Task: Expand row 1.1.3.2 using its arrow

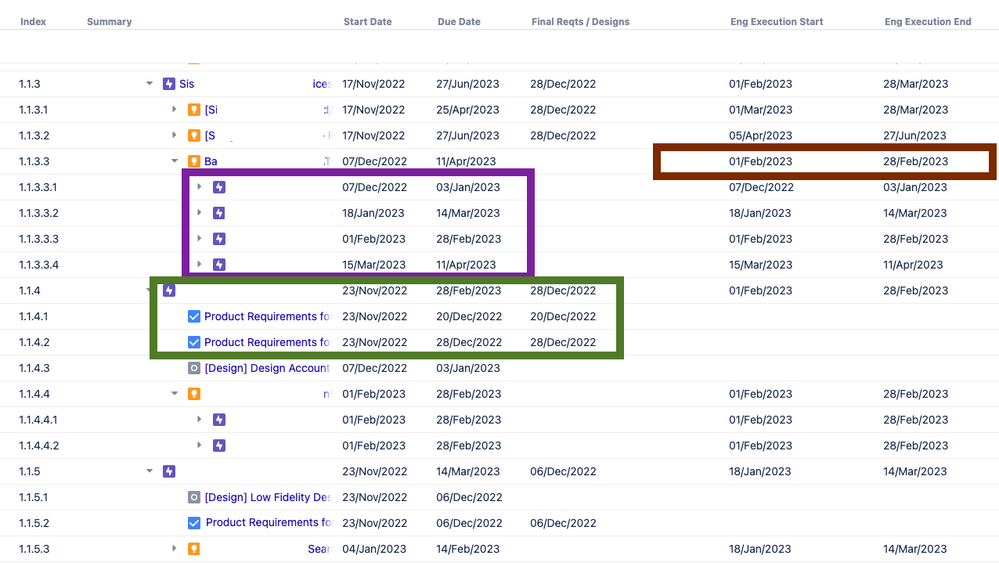Action: coord(174,135)
